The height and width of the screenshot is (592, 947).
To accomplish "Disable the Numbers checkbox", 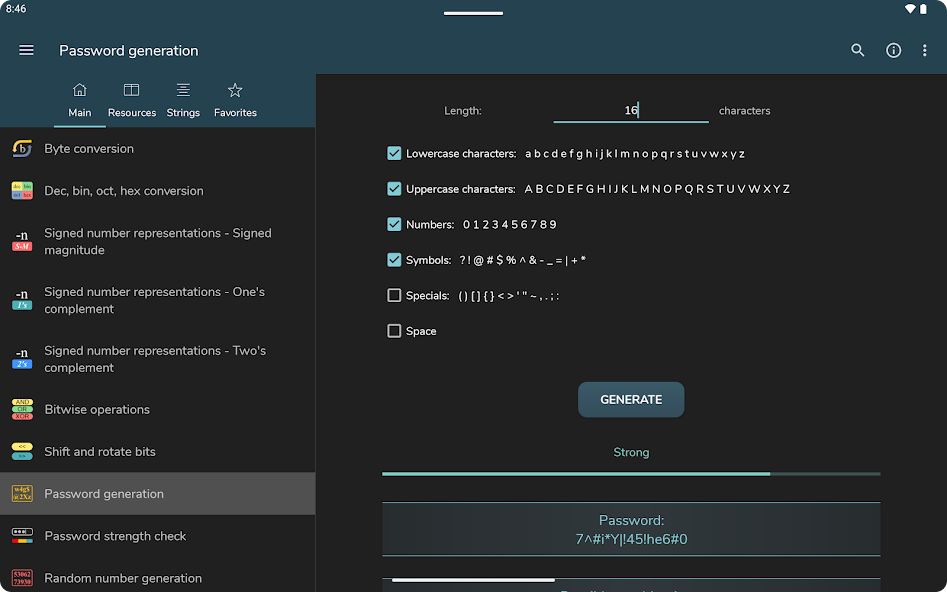I will (394, 225).
